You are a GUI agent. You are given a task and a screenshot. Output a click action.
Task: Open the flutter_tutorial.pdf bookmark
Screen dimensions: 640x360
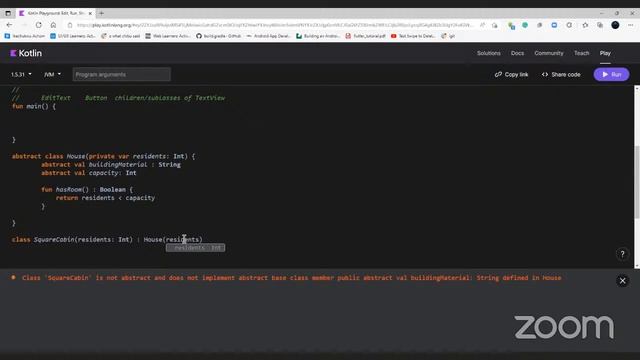click(x=365, y=36)
